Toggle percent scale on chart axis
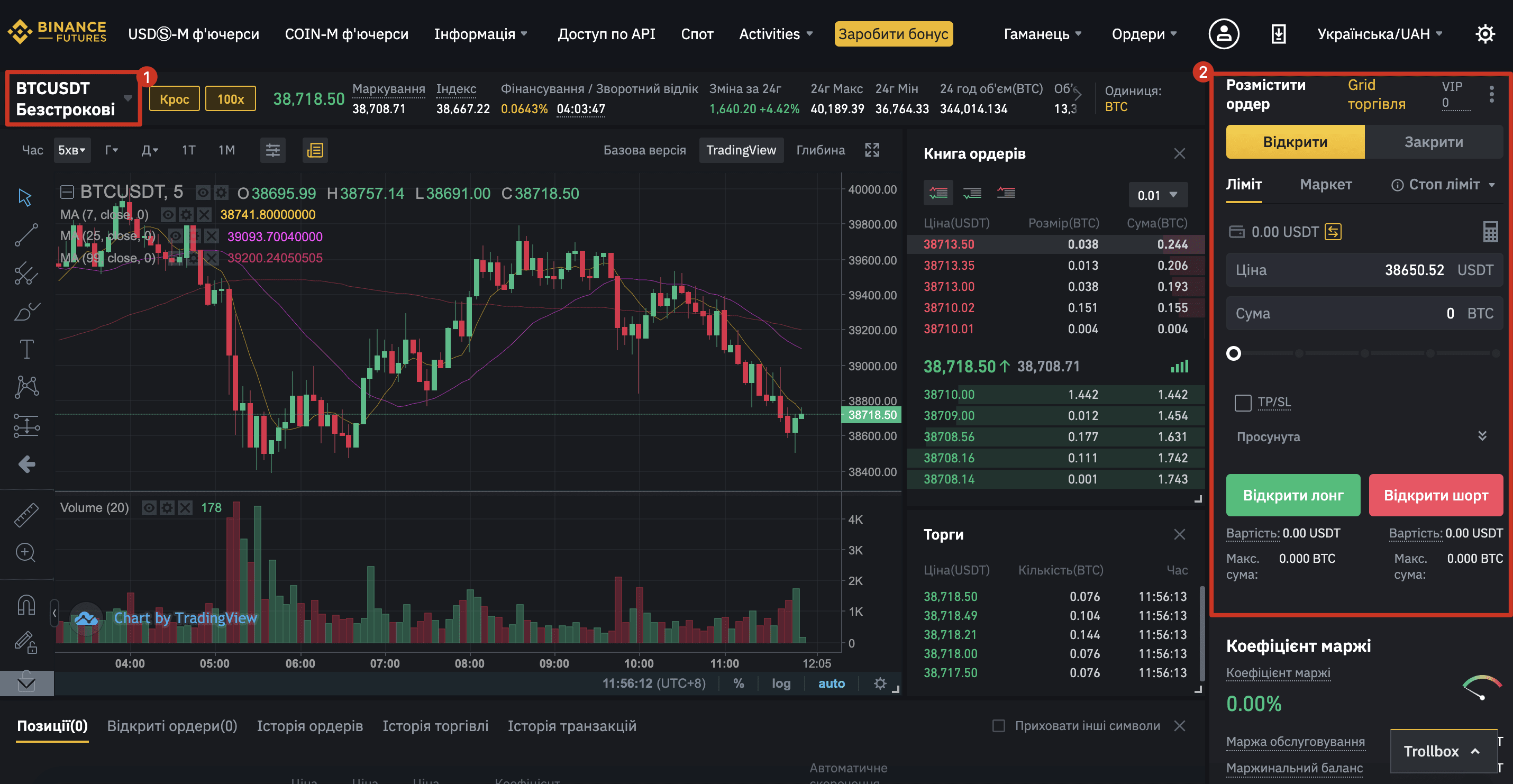1513x784 pixels. [739, 683]
